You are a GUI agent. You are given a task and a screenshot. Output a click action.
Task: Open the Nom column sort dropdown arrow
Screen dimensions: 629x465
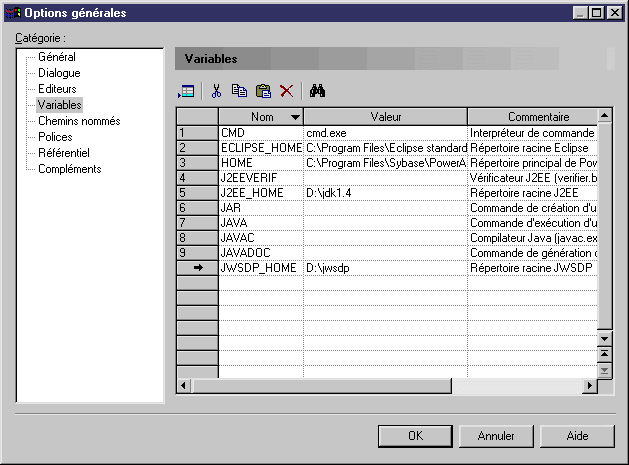294,117
